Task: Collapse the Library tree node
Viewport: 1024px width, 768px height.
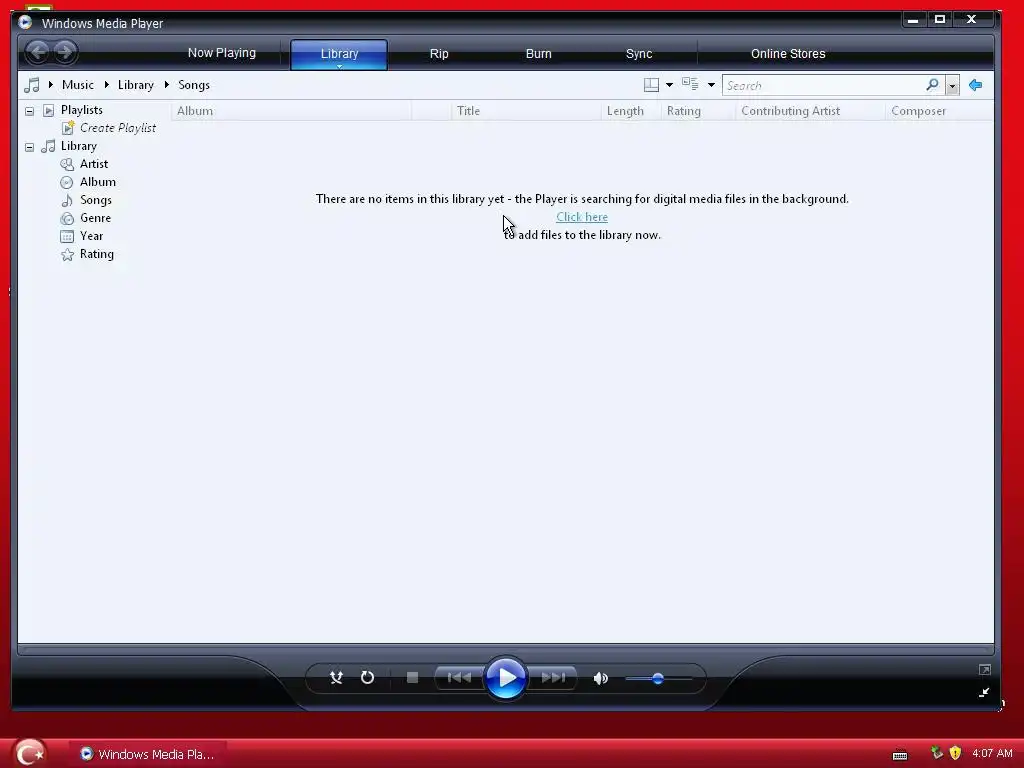Action: pos(29,147)
